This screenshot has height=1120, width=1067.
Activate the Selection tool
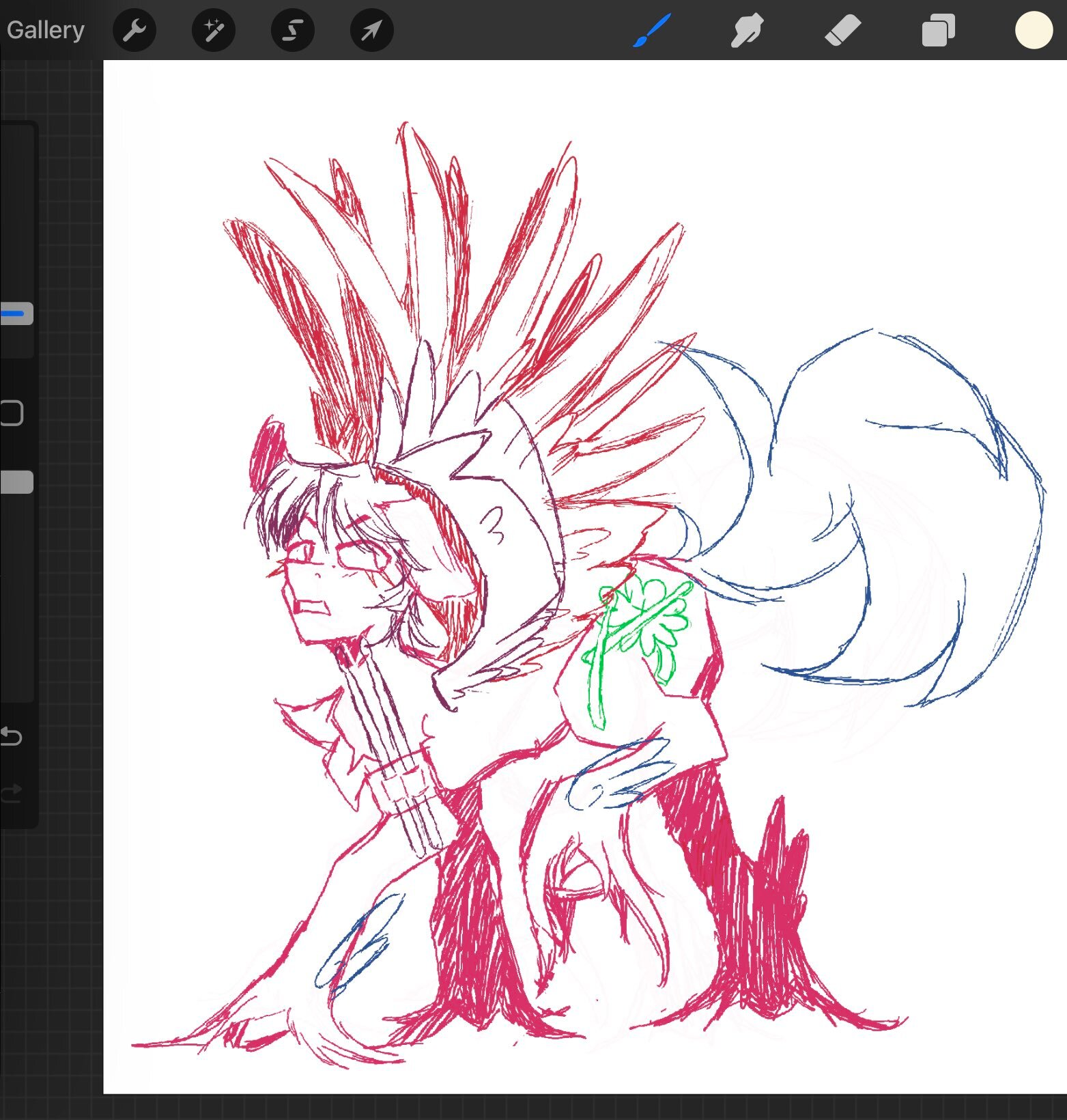point(293,30)
